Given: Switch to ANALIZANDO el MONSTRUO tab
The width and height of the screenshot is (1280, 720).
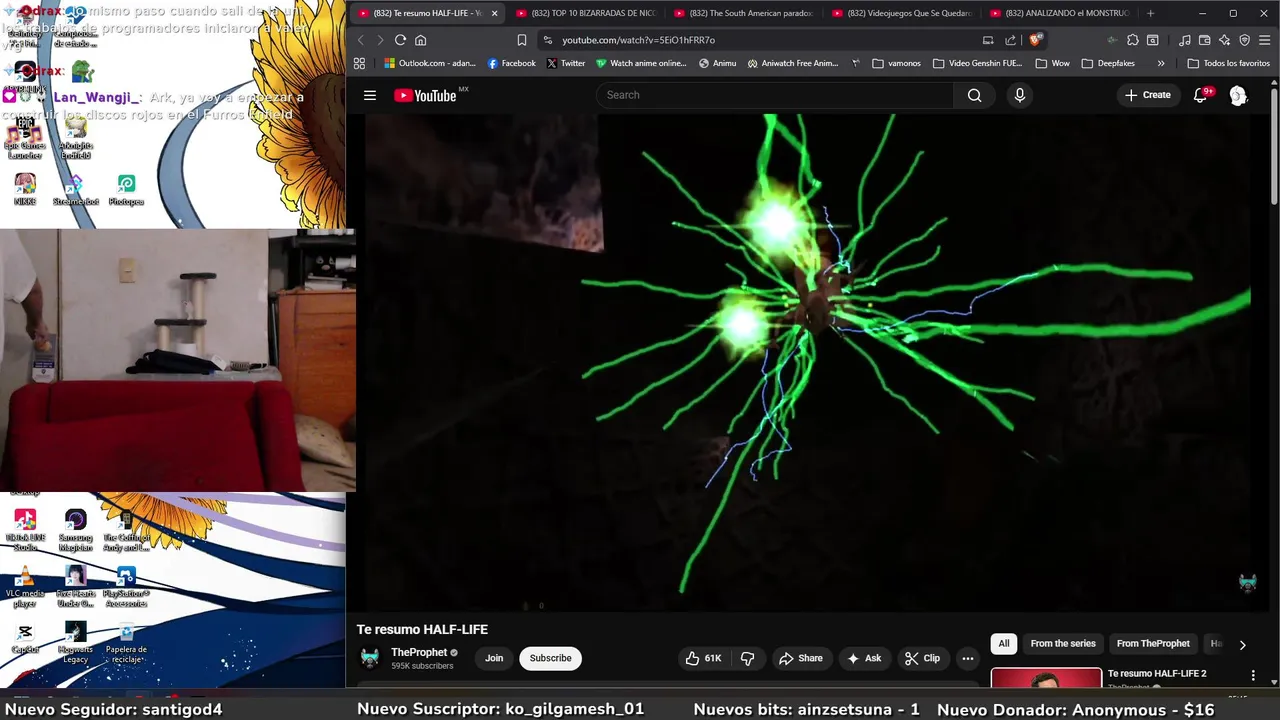Looking at the screenshot, I should point(1059,13).
